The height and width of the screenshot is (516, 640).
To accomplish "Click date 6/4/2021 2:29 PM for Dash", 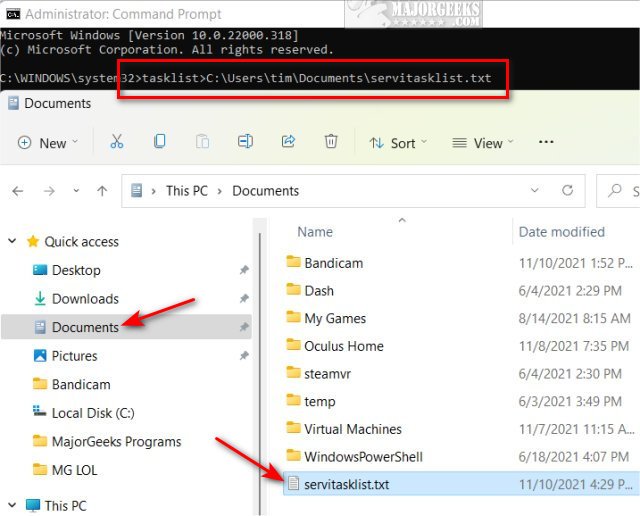I will (x=570, y=291).
